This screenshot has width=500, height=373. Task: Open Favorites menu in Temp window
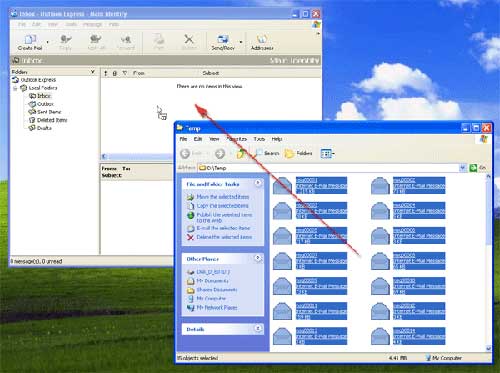237,139
